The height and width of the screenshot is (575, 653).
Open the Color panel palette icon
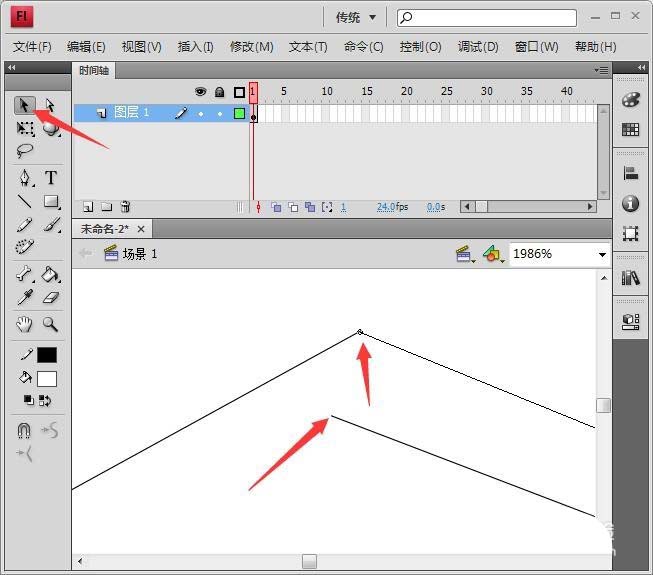point(631,100)
